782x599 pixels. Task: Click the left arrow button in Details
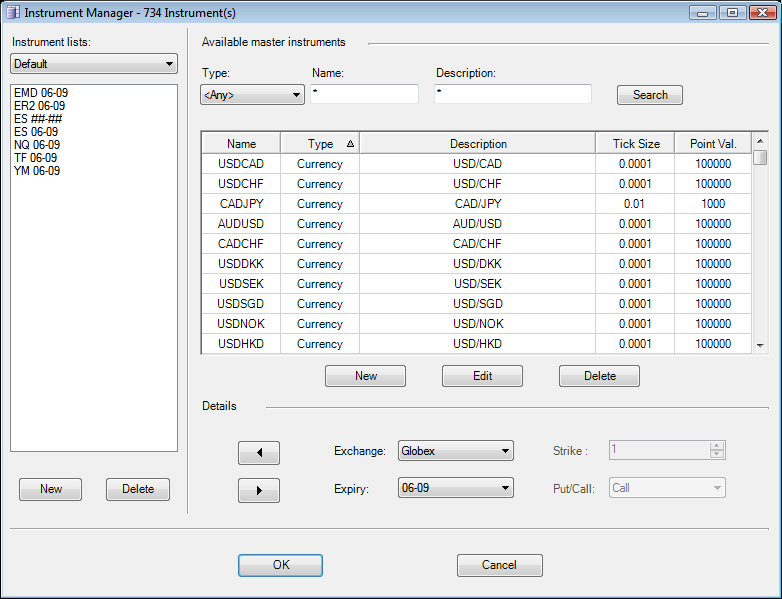[x=259, y=453]
